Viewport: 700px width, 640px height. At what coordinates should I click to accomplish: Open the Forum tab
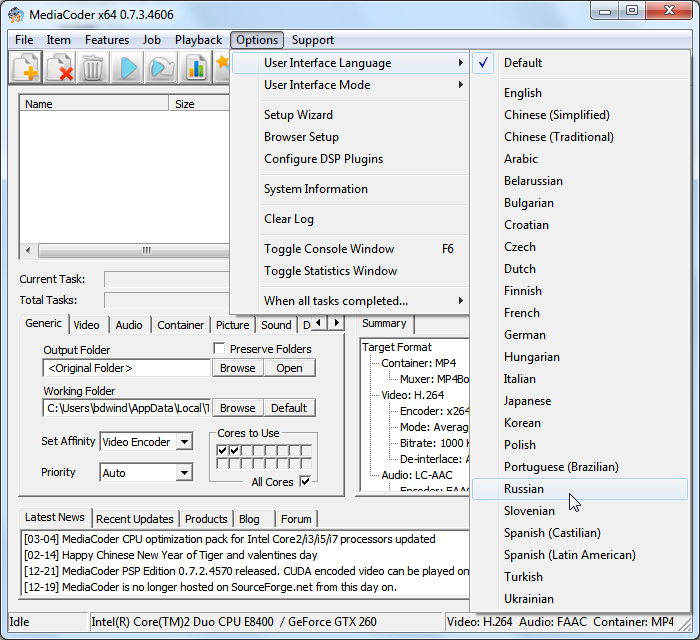point(296,519)
